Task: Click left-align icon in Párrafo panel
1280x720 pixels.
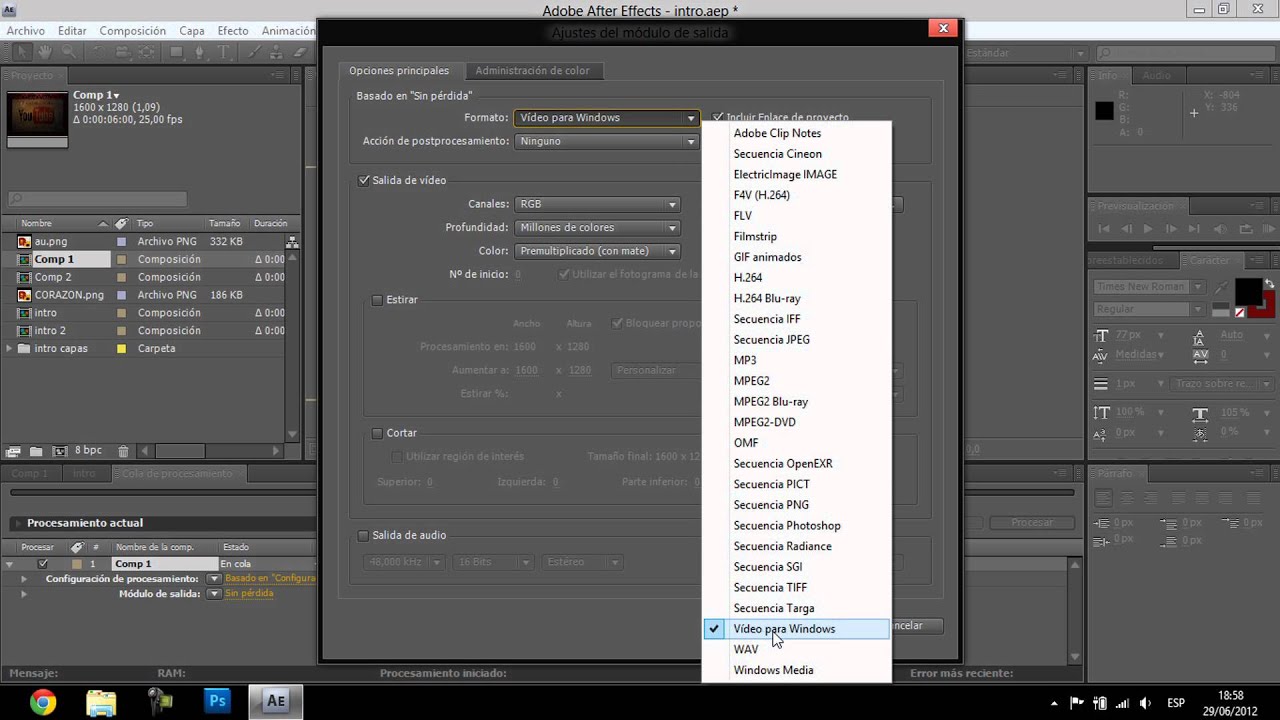Action: [1104, 497]
